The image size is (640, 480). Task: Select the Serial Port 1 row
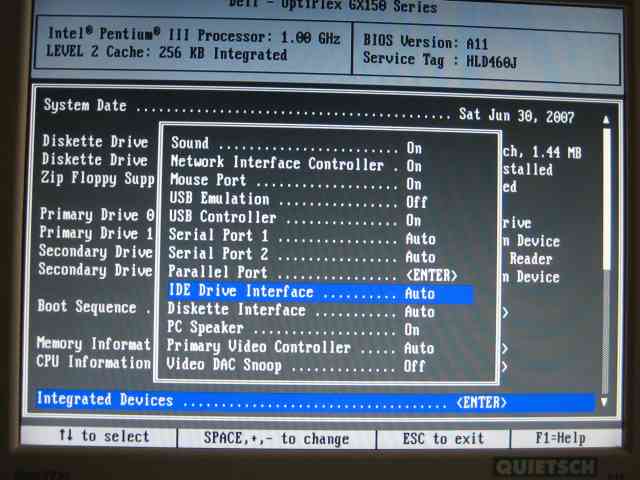[302, 237]
